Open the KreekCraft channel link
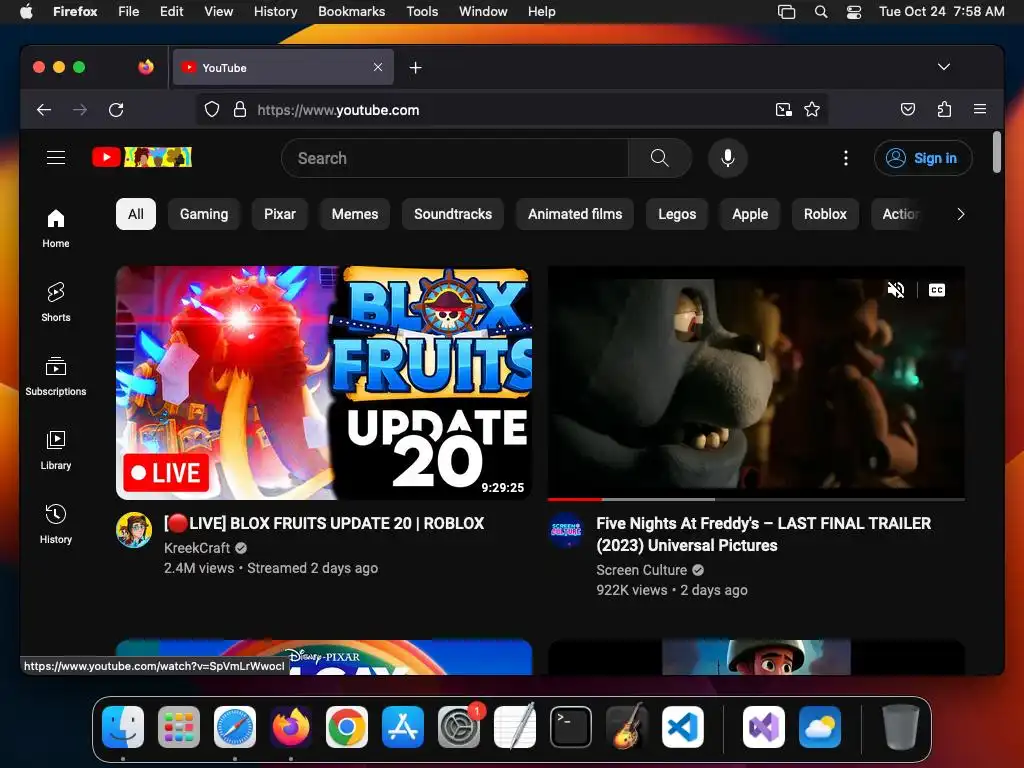1024x768 pixels. click(197, 548)
